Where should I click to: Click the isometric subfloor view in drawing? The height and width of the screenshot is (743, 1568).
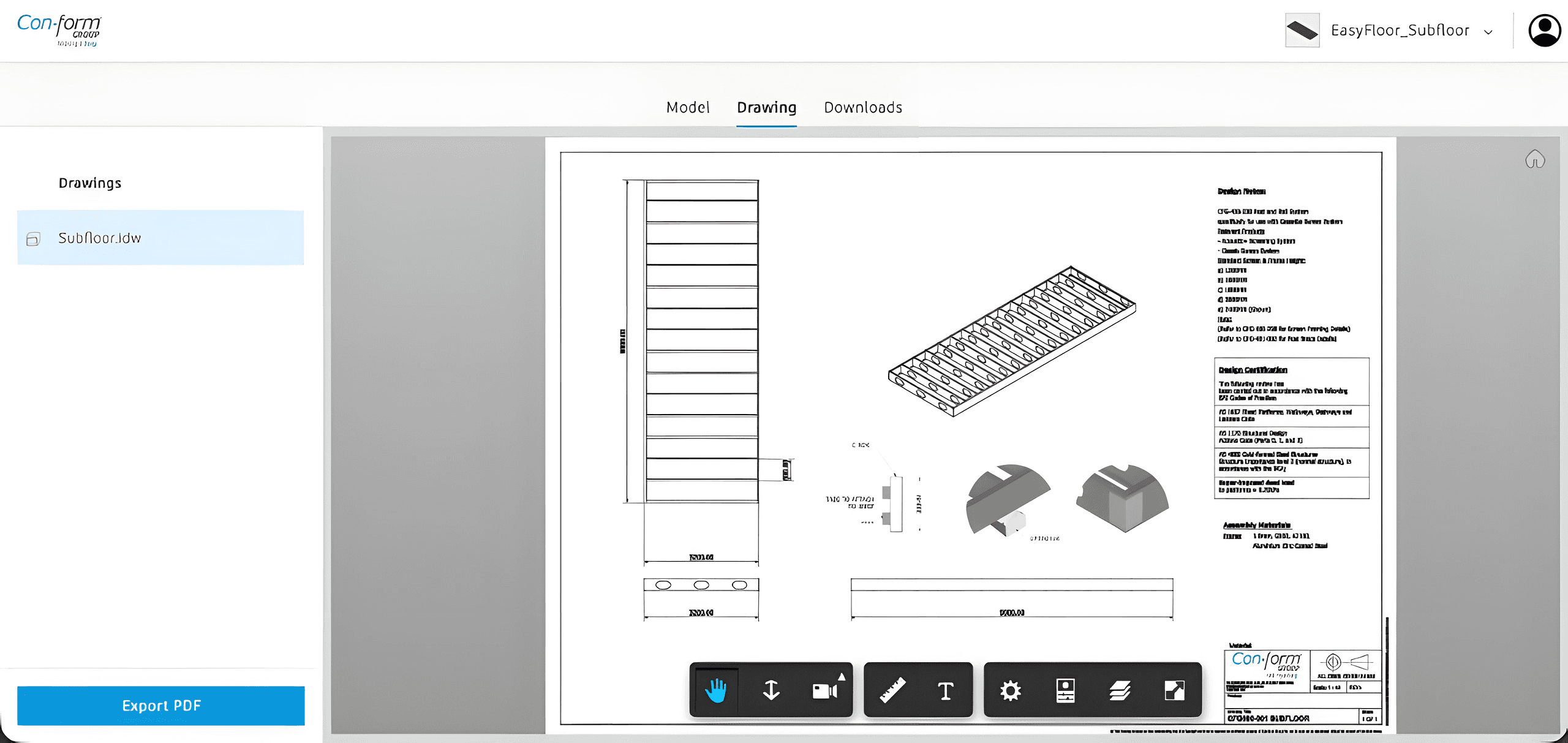tap(1012, 341)
